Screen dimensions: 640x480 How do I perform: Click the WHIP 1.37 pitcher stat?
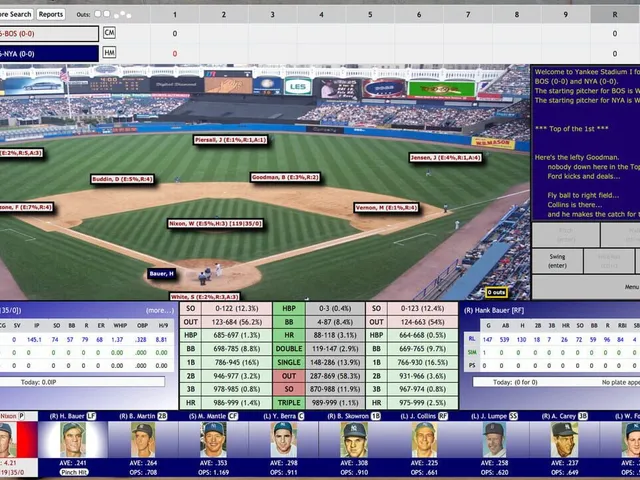point(117,340)
